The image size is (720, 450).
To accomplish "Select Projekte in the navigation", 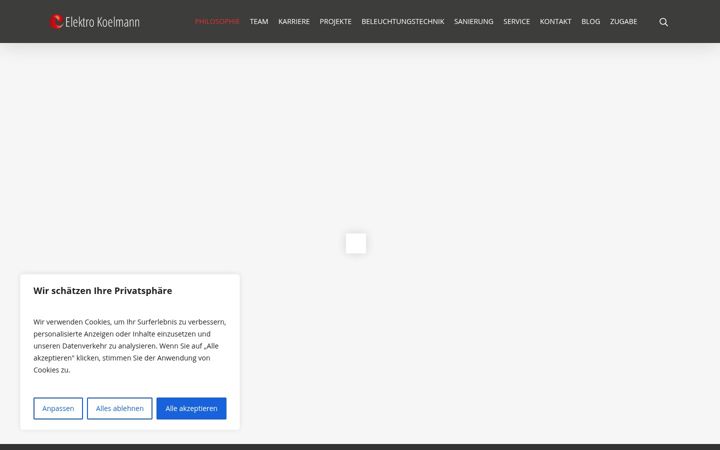I will point(335,22).
